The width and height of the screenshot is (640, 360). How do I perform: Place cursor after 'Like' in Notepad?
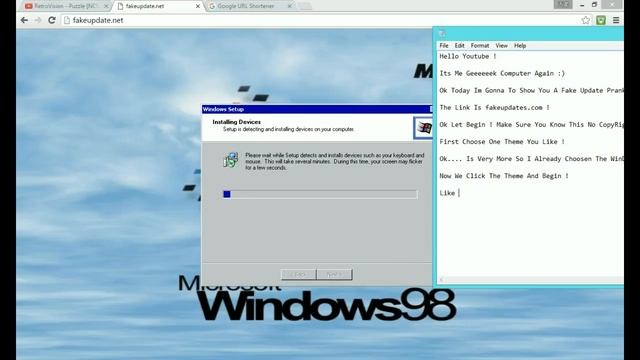click(459, 193)
